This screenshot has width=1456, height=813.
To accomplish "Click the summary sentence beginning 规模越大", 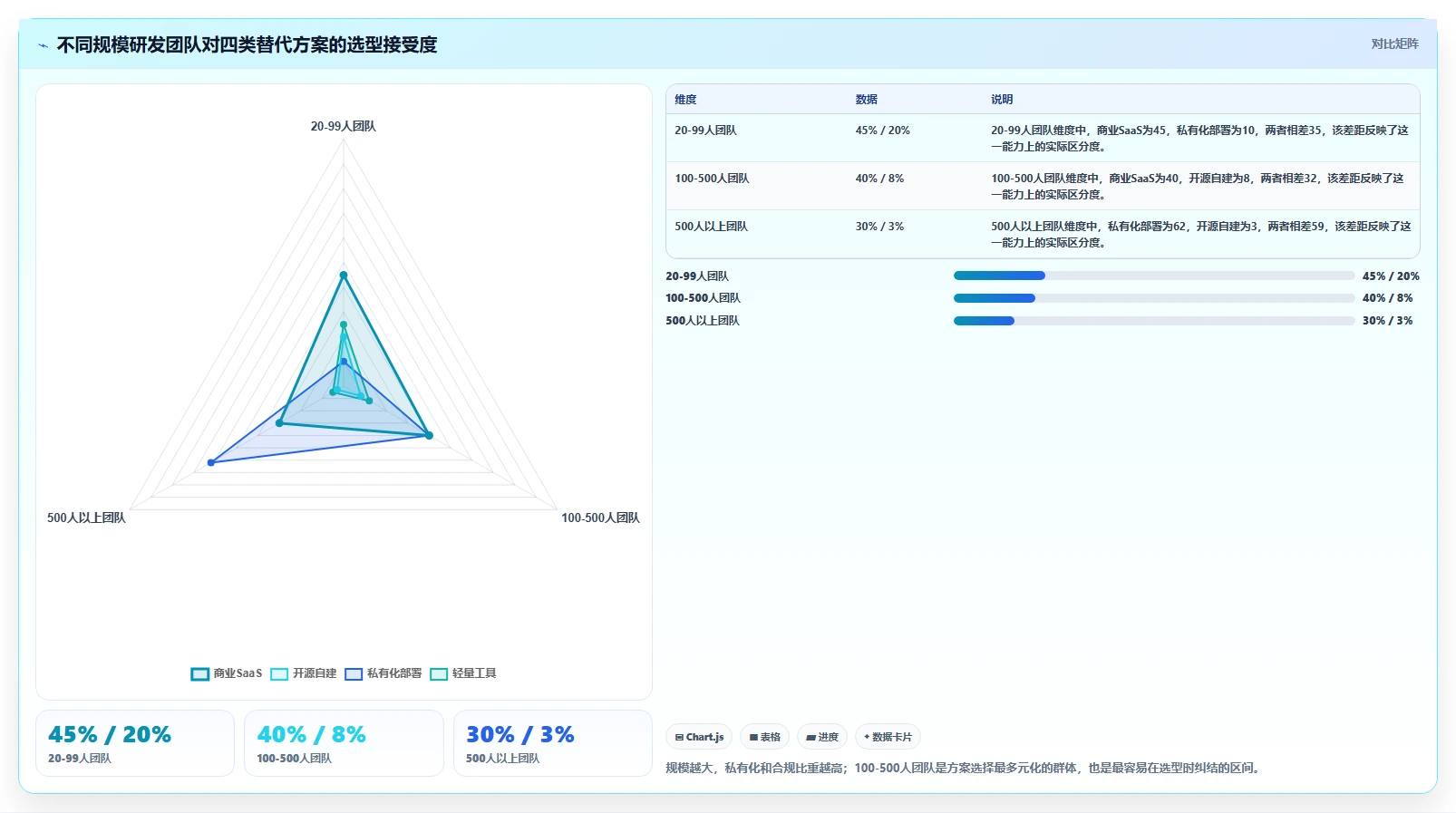I will pos(965,768).
